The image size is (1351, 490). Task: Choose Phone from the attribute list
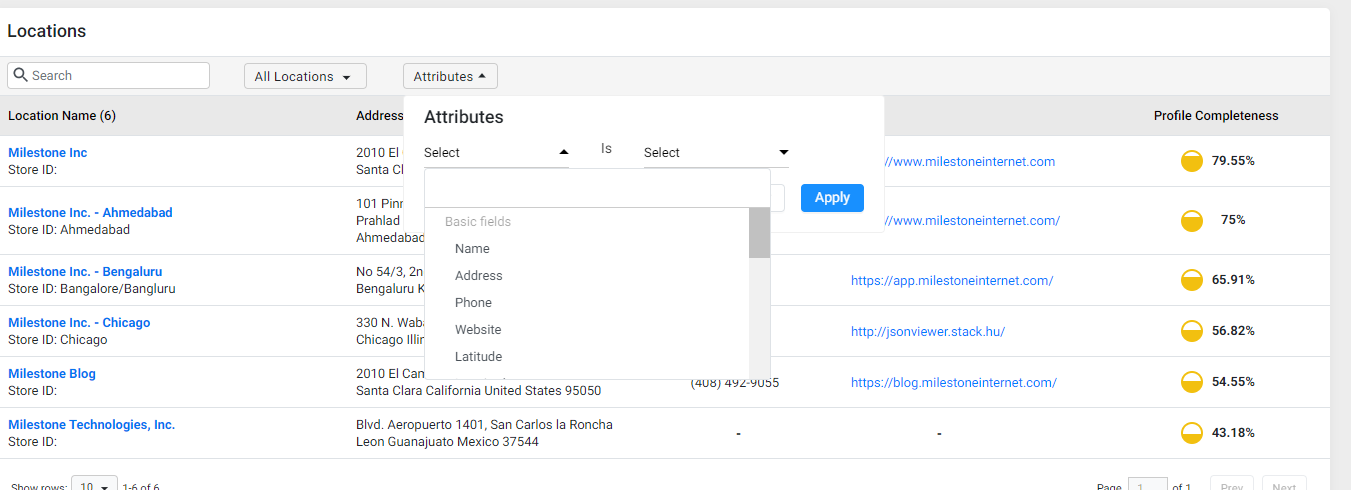(473, 302)
